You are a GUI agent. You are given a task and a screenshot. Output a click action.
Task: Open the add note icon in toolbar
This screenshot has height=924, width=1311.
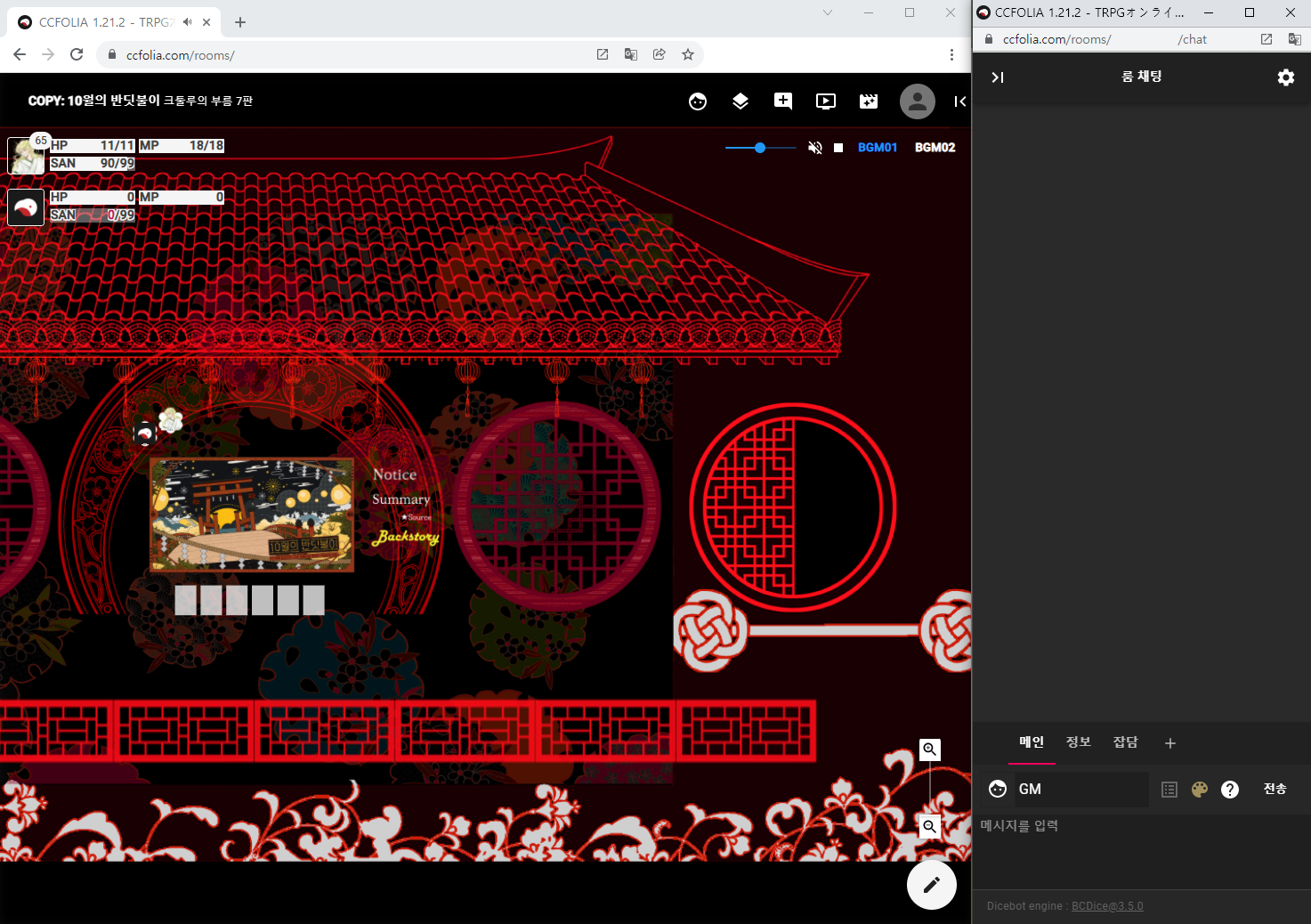pos(783,101)
